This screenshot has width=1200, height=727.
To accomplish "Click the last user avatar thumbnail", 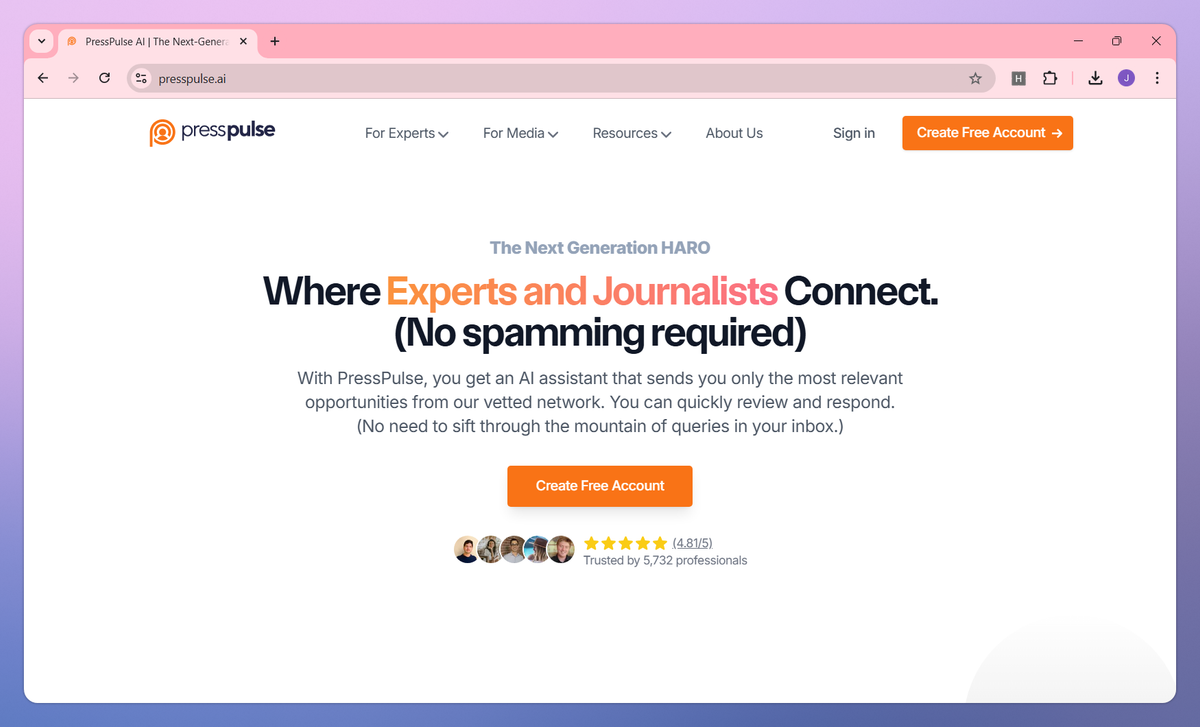I will (x=561, y=549).
